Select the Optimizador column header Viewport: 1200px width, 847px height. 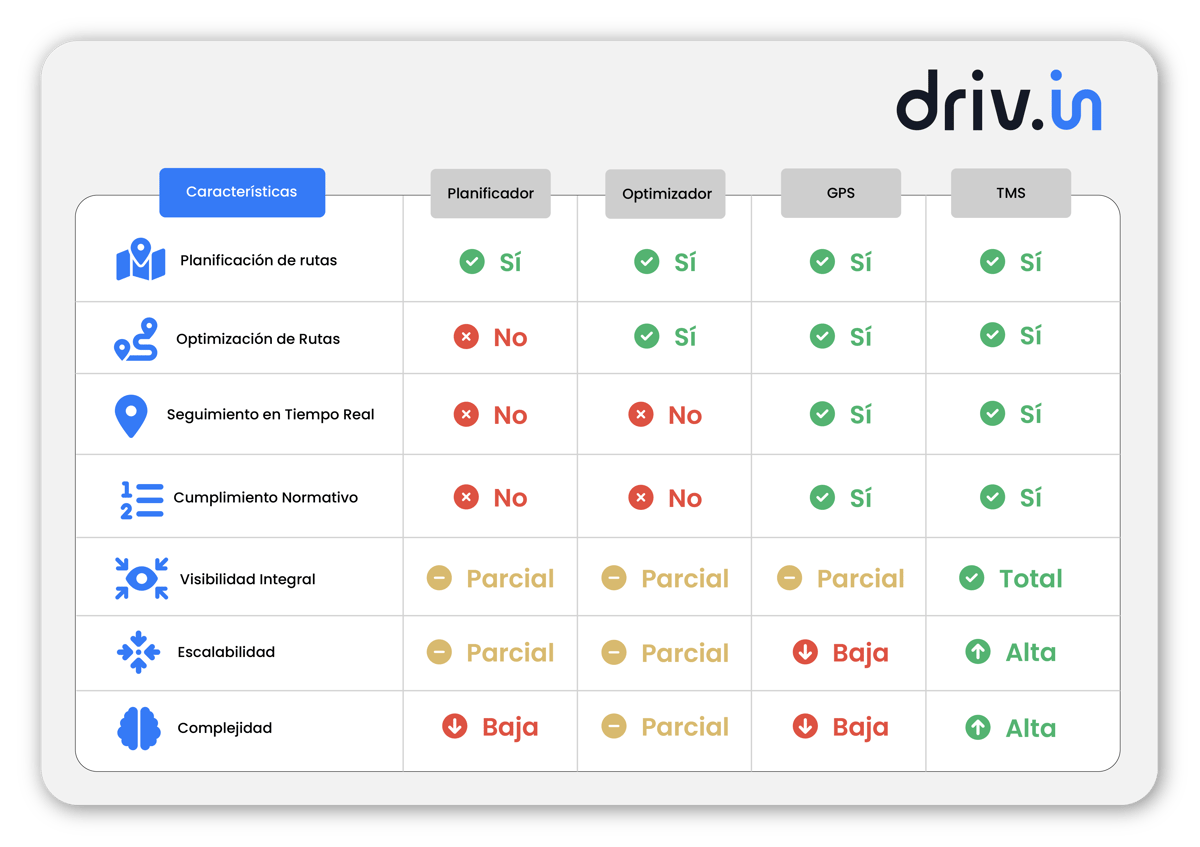665,193
